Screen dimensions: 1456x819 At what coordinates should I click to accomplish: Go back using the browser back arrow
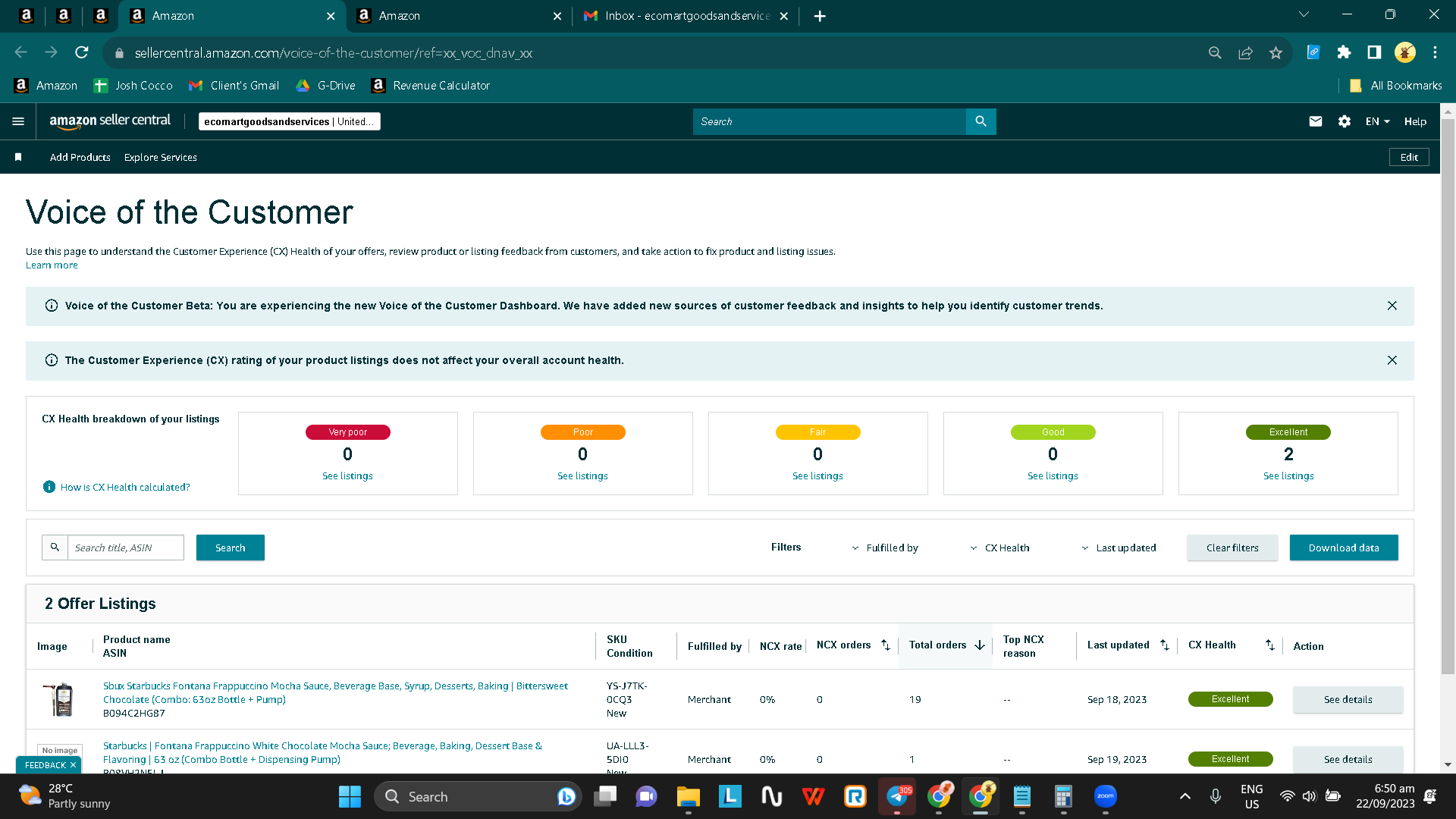21,52
